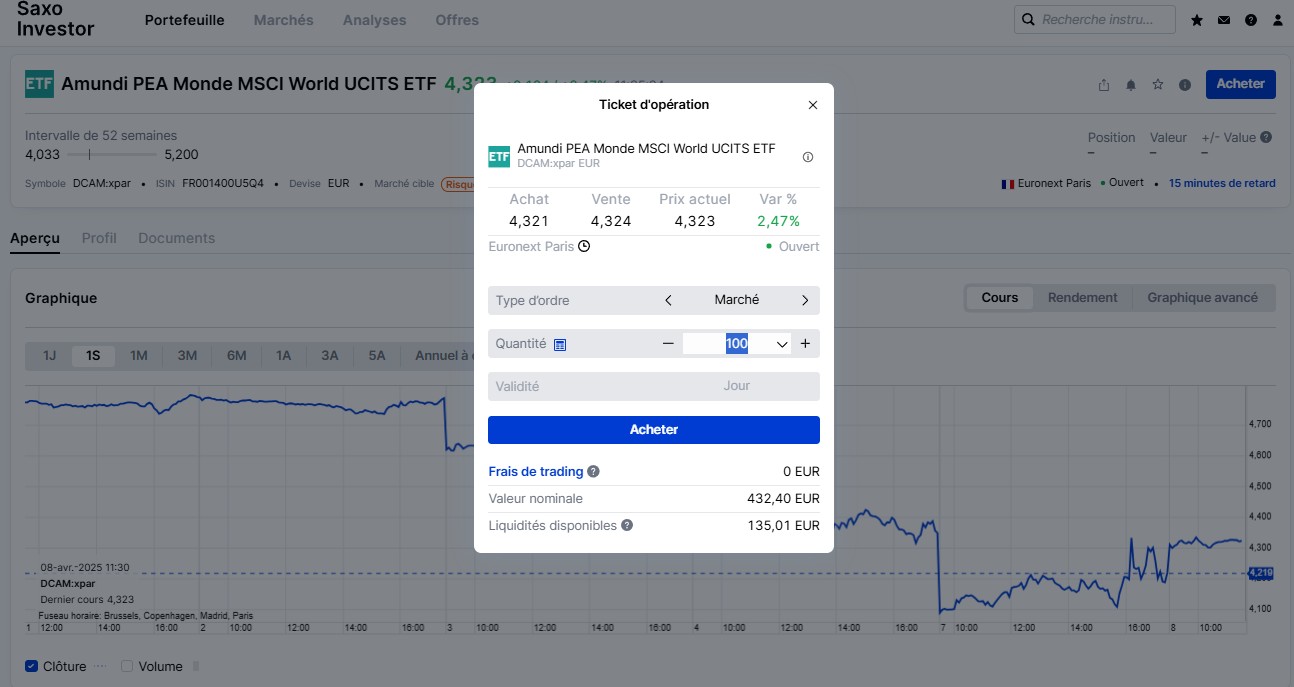Click the Recherche instrument search field
The height and width of the screenshot is (687, 1294).
tap(1095, 20)
